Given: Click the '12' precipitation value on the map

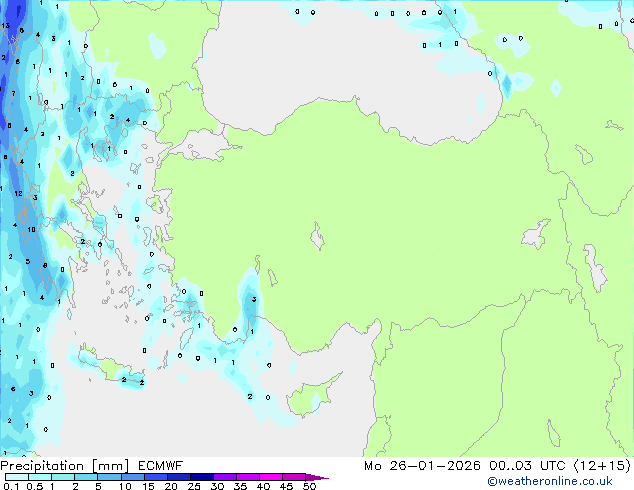Looking at the screenshot, I should click(18, 194).
